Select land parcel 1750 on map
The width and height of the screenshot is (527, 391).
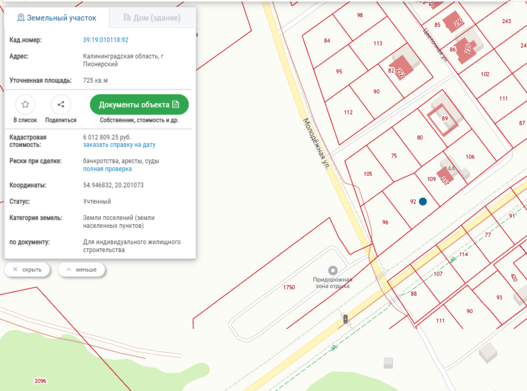pos(289,287)
